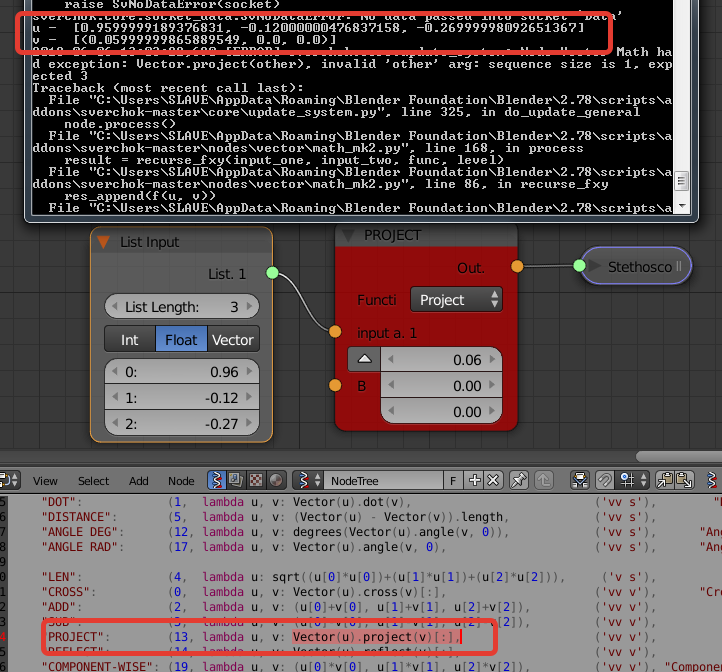
Task: Increase List Length with right arrow
Action: pos(250,306)
